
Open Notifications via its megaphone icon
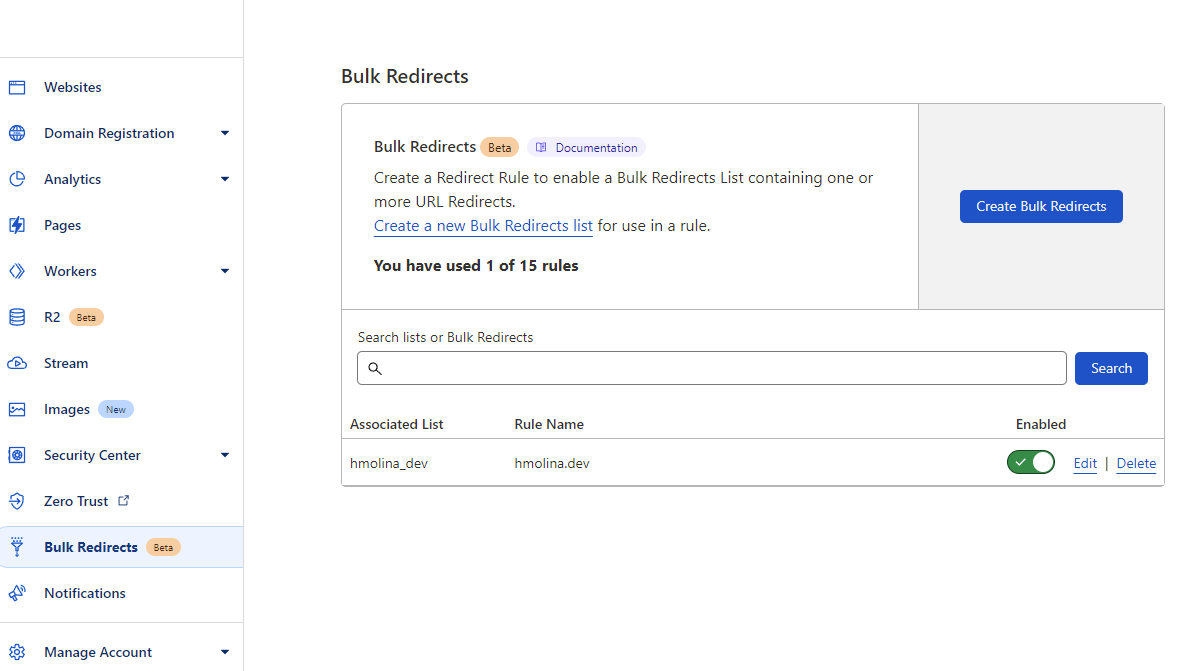click(x=16, y=593)
